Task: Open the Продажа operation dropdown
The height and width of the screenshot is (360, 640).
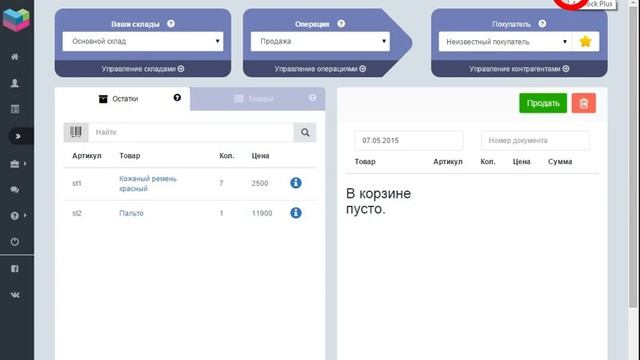Action: click(320, 41)
